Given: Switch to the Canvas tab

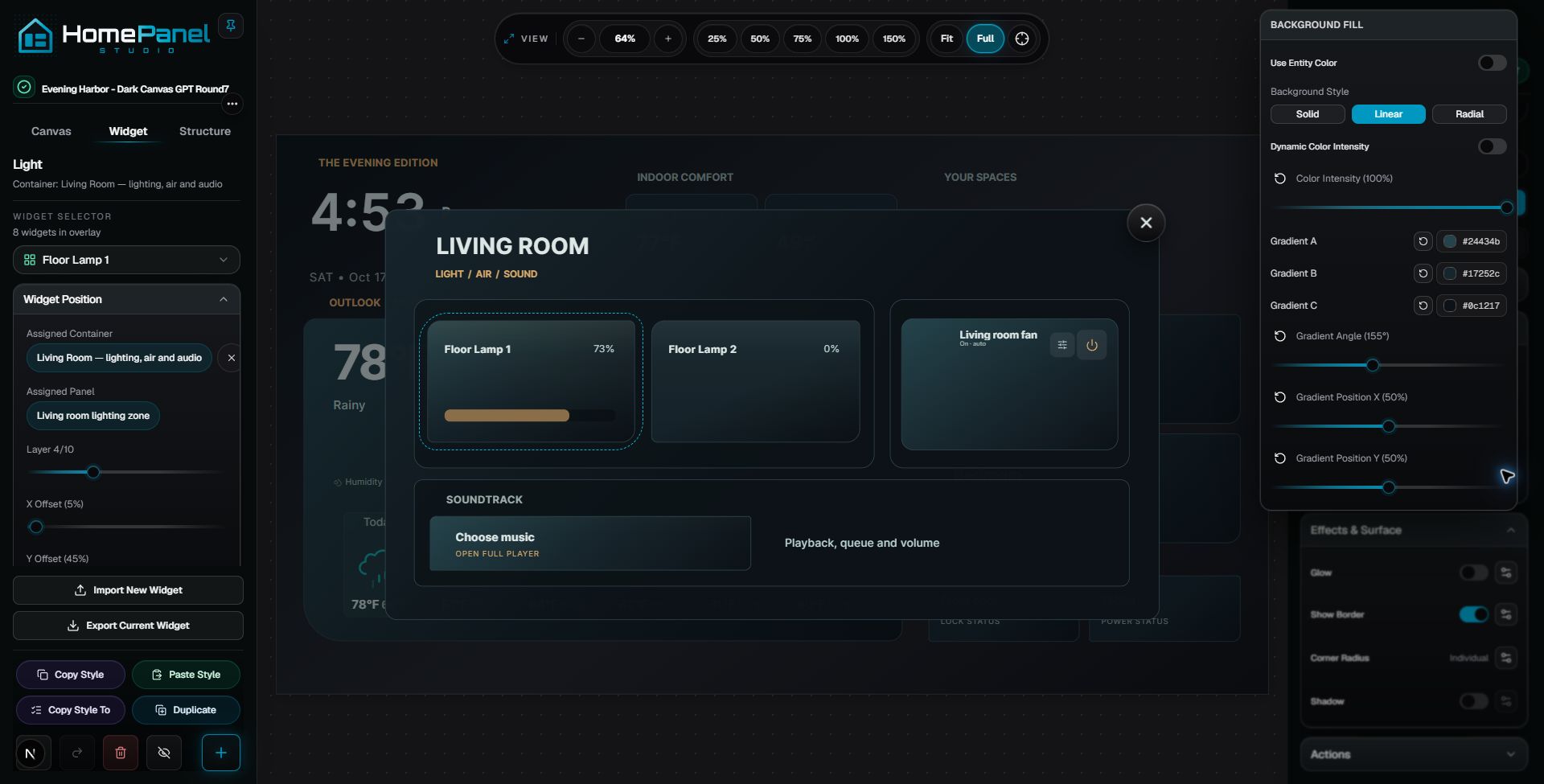Looking at the screenshot, I should coord(51,131).
